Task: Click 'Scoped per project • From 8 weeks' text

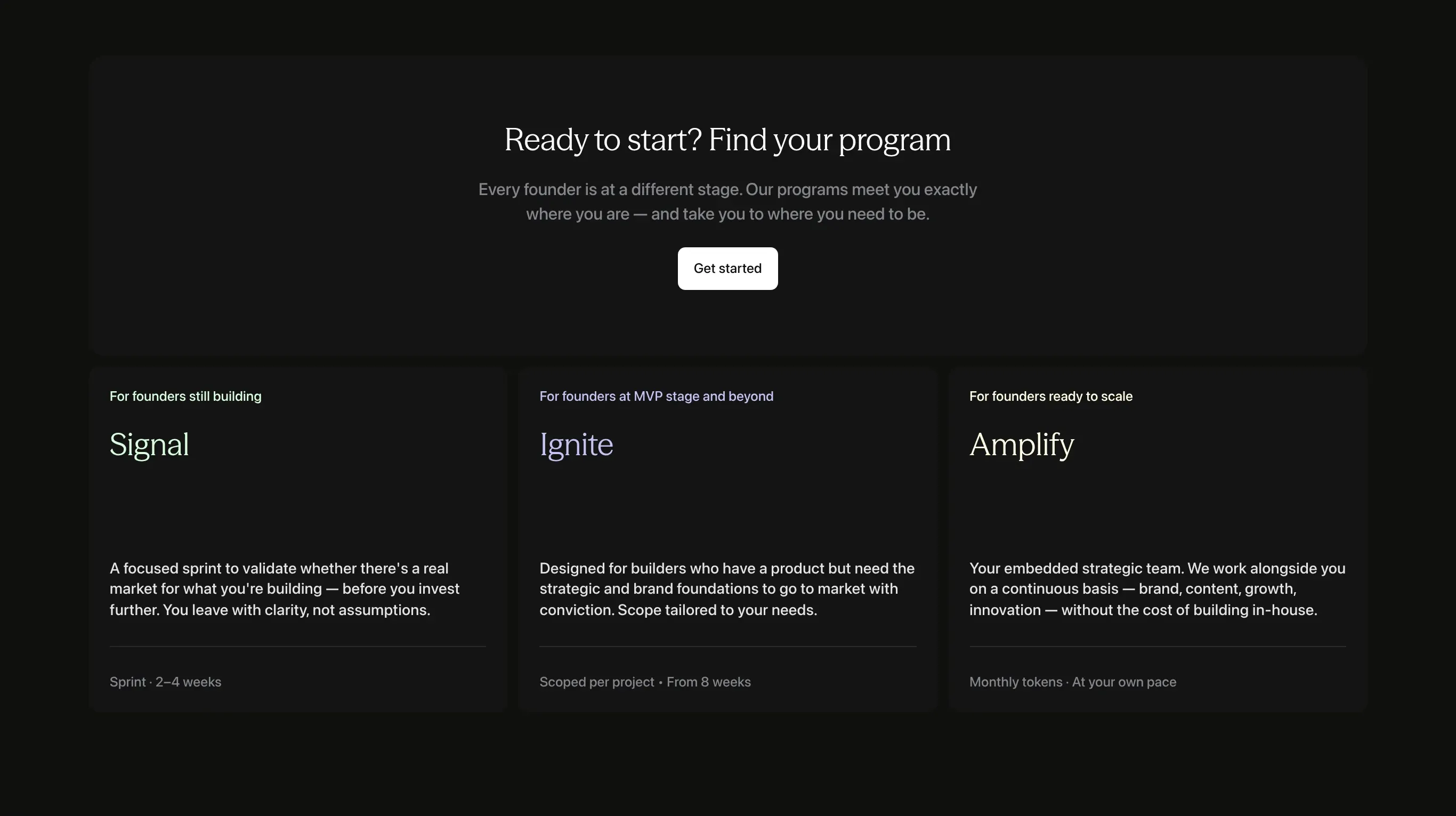Action: tap(645, 682)
